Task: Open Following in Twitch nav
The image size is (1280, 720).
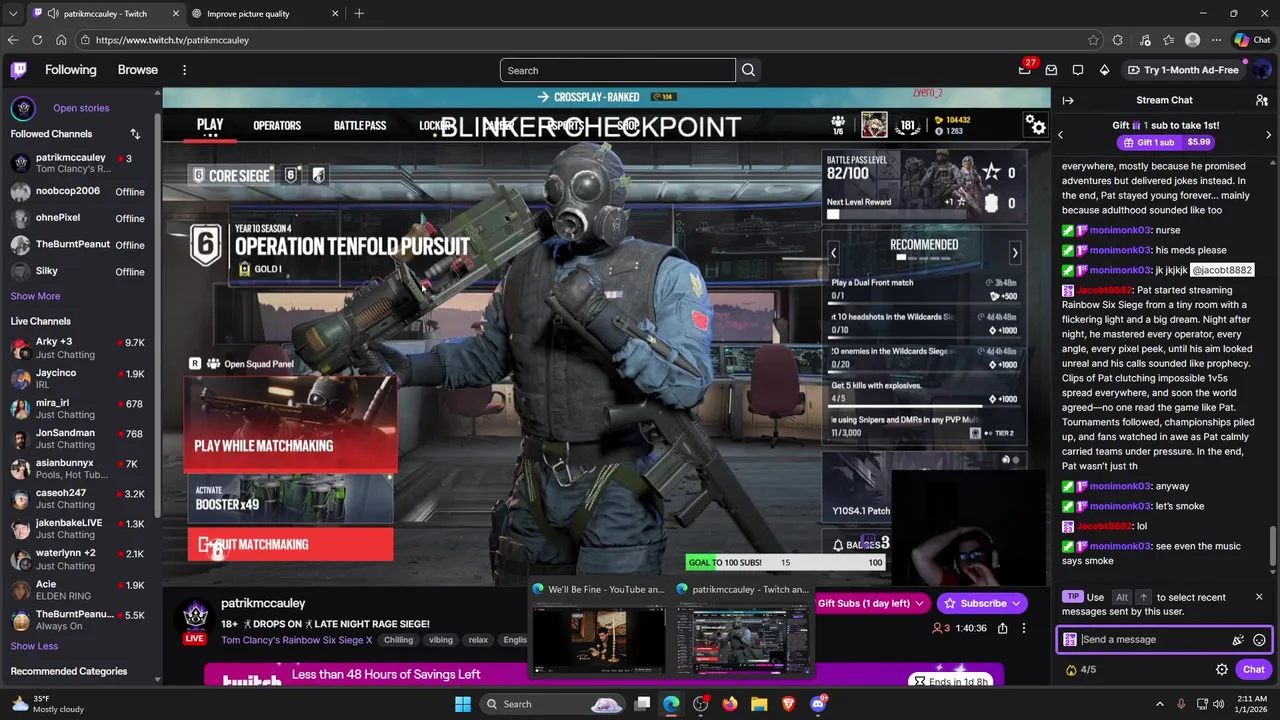Action: [x=71, y=70]
